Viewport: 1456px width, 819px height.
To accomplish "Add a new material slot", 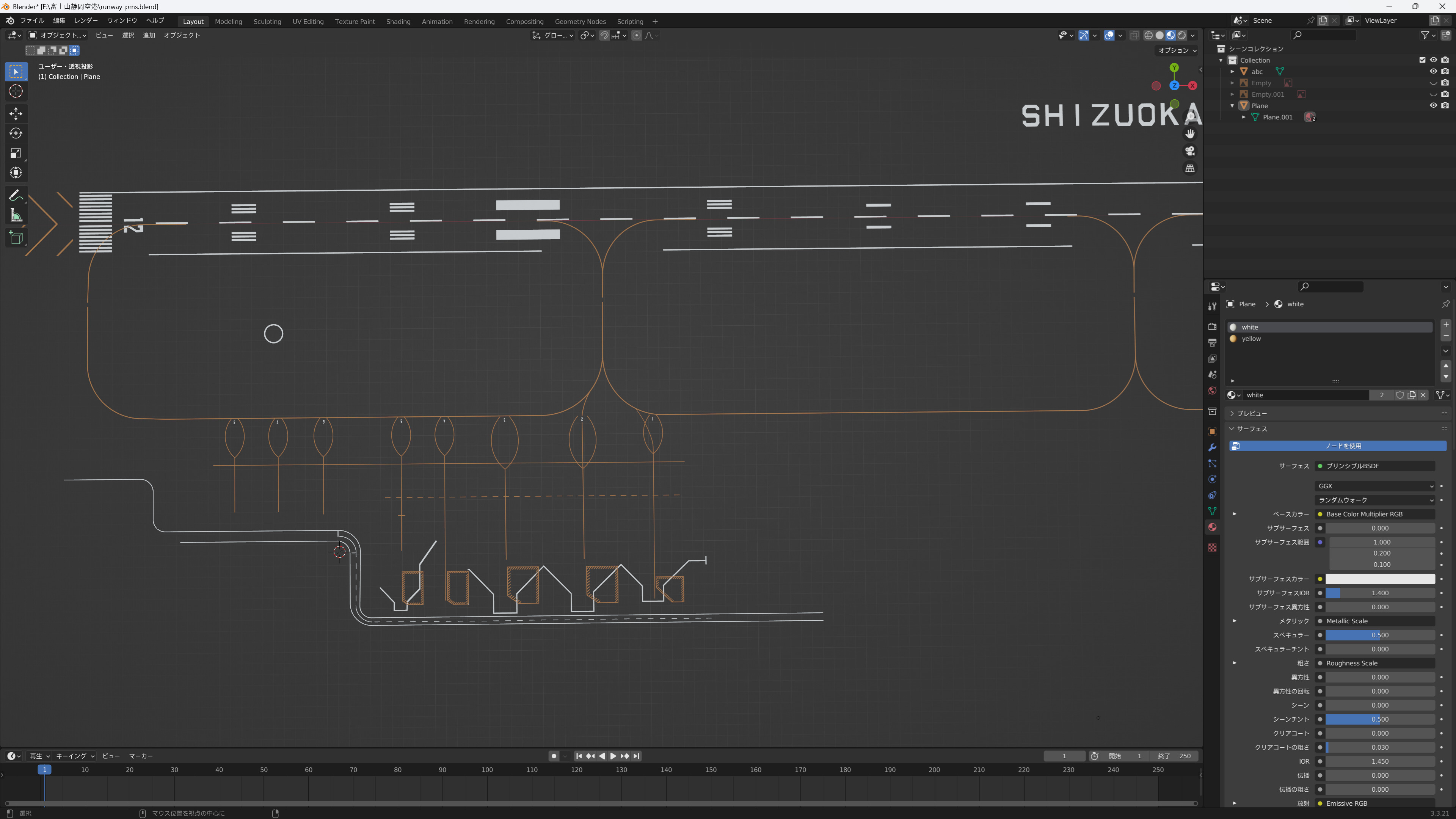I will click(x=1446, y=325).
